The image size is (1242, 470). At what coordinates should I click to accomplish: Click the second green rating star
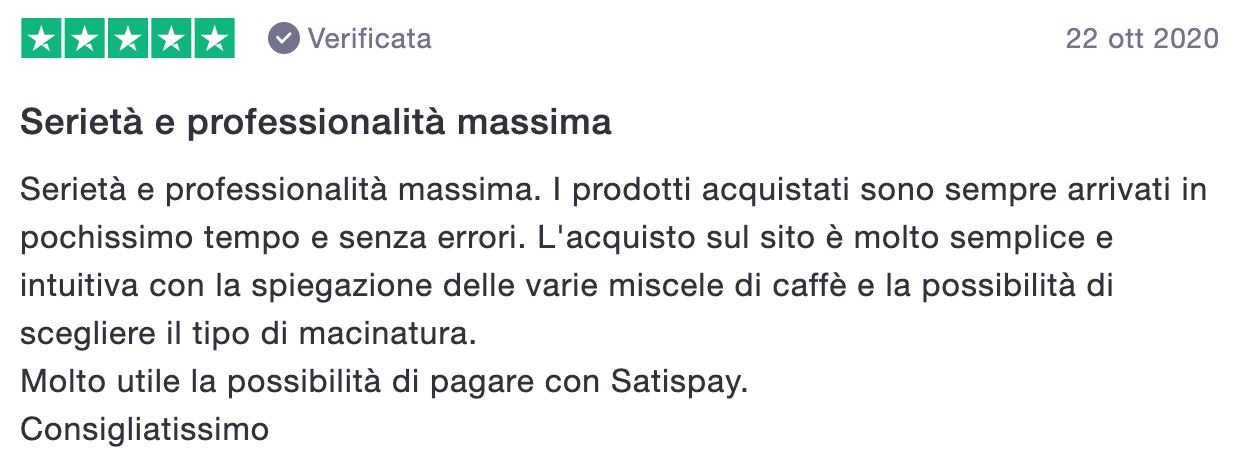coord(84,39)
